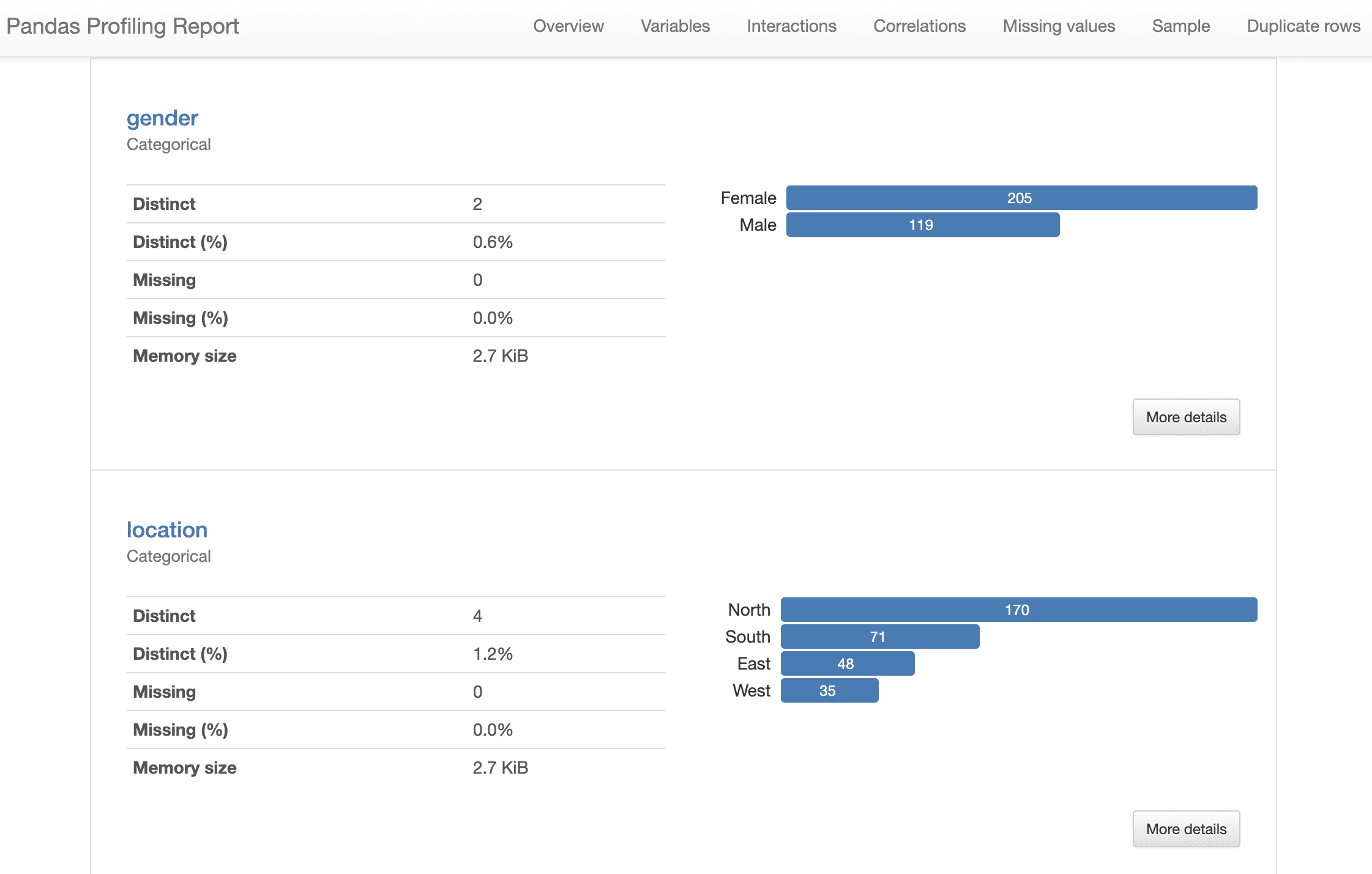Show more details for the location variable

pos(1186,829)
